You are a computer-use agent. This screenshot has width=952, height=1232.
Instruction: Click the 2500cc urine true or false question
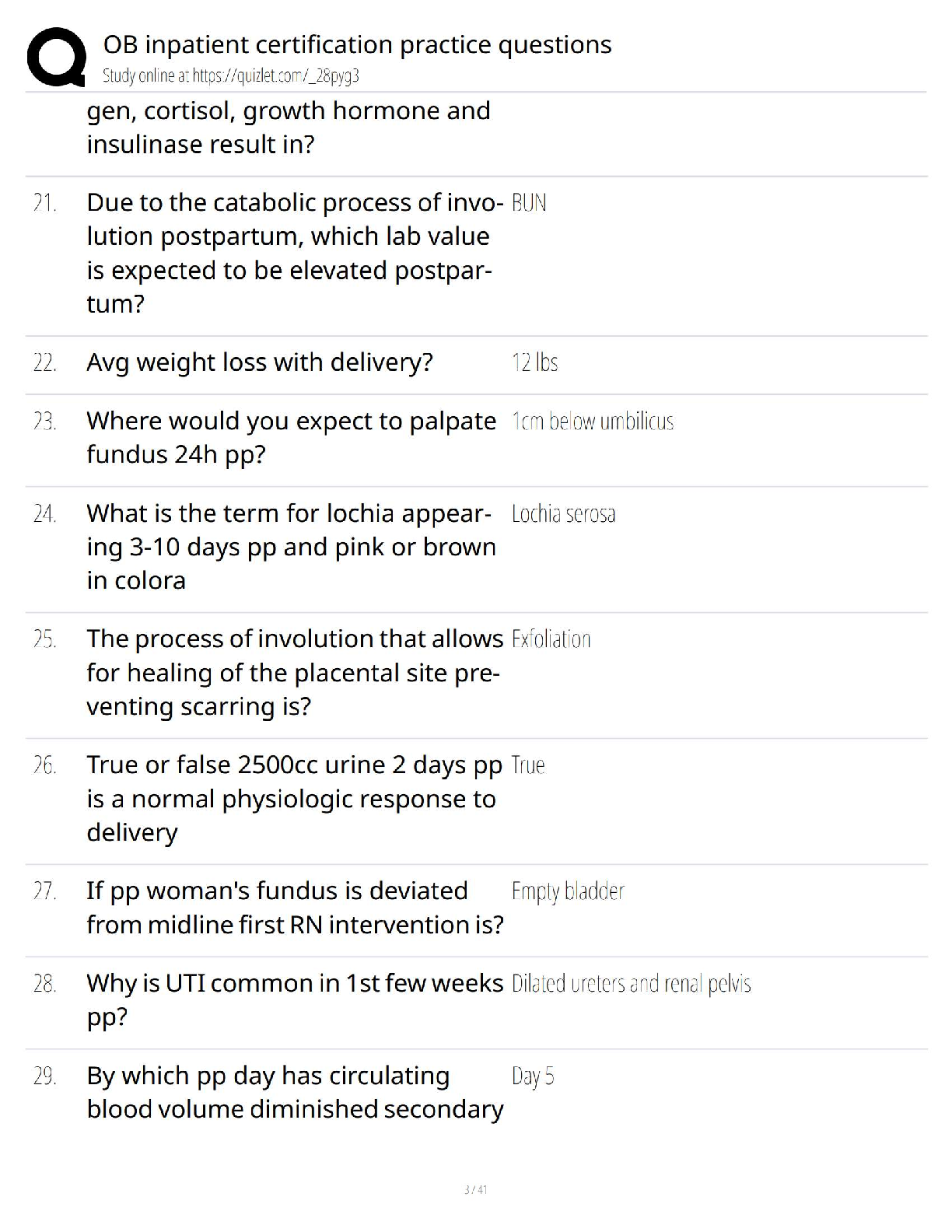click(295, 798)
